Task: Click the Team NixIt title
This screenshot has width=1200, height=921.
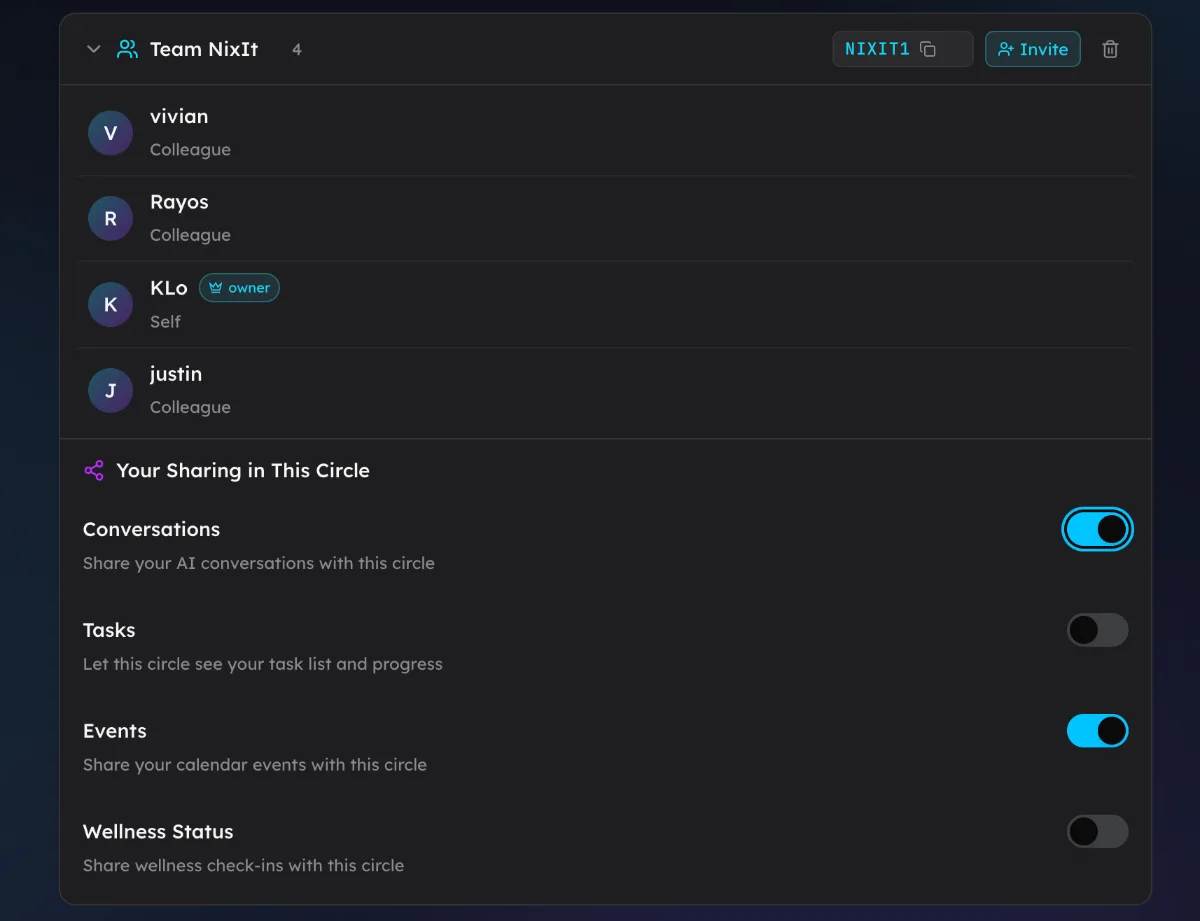Action: pos(204,49)
